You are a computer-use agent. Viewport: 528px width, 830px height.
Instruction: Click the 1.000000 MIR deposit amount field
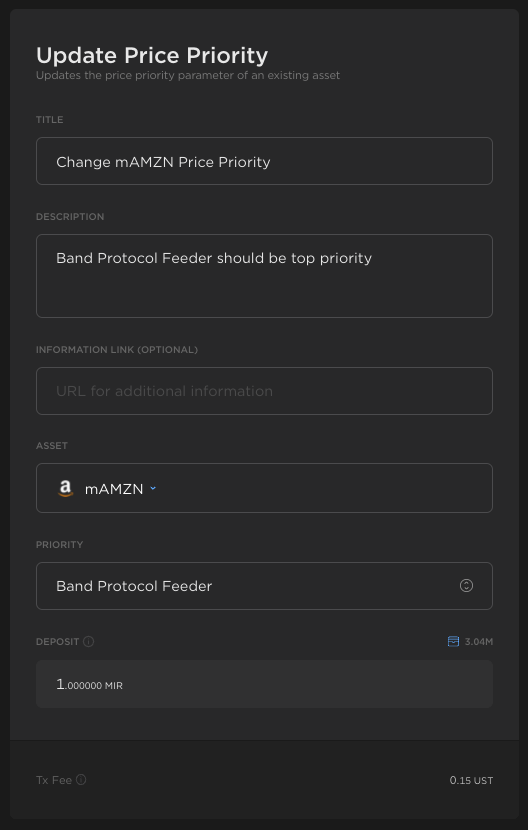point(264,684)
